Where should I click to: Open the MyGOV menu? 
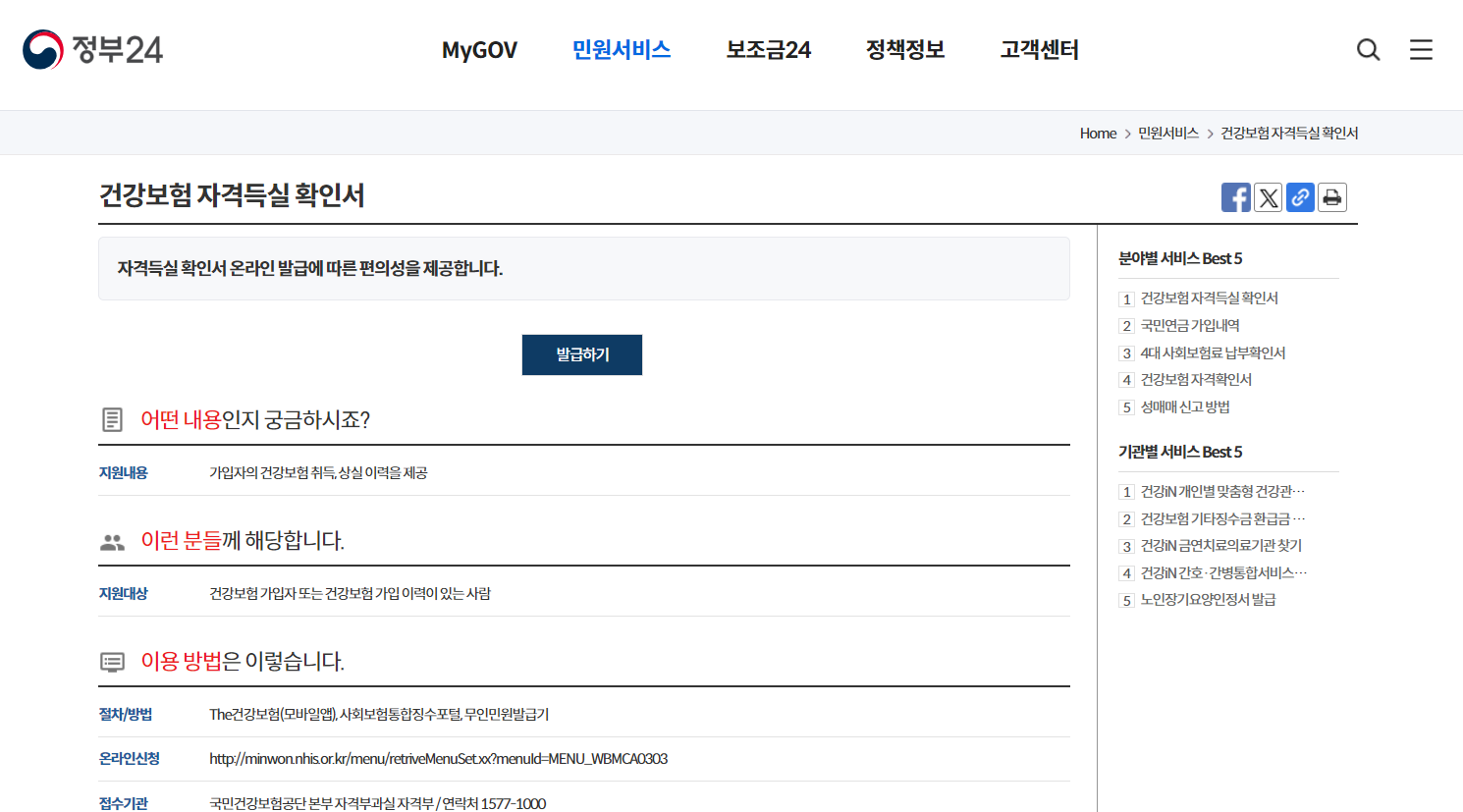[479, 49]
